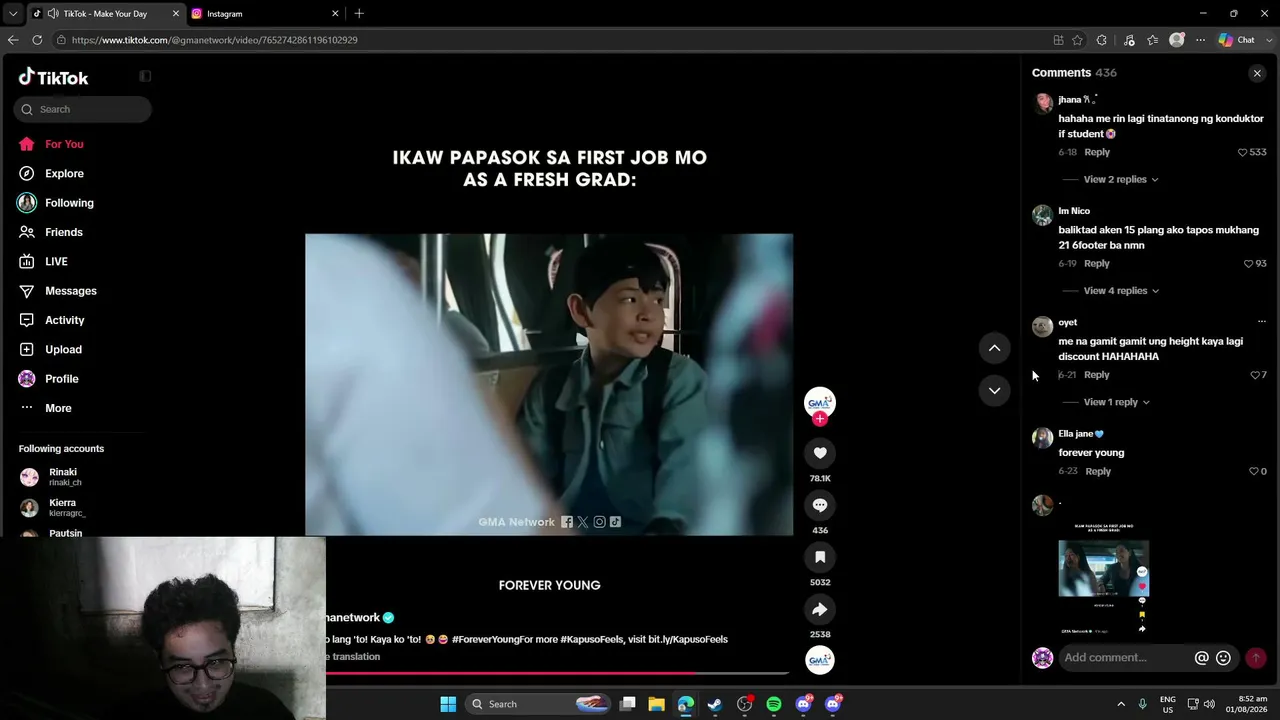The width and height of the screenshot is (1280, 720).
Task: Open browser settings and more menu
Action: click(x=1201, y=40)
